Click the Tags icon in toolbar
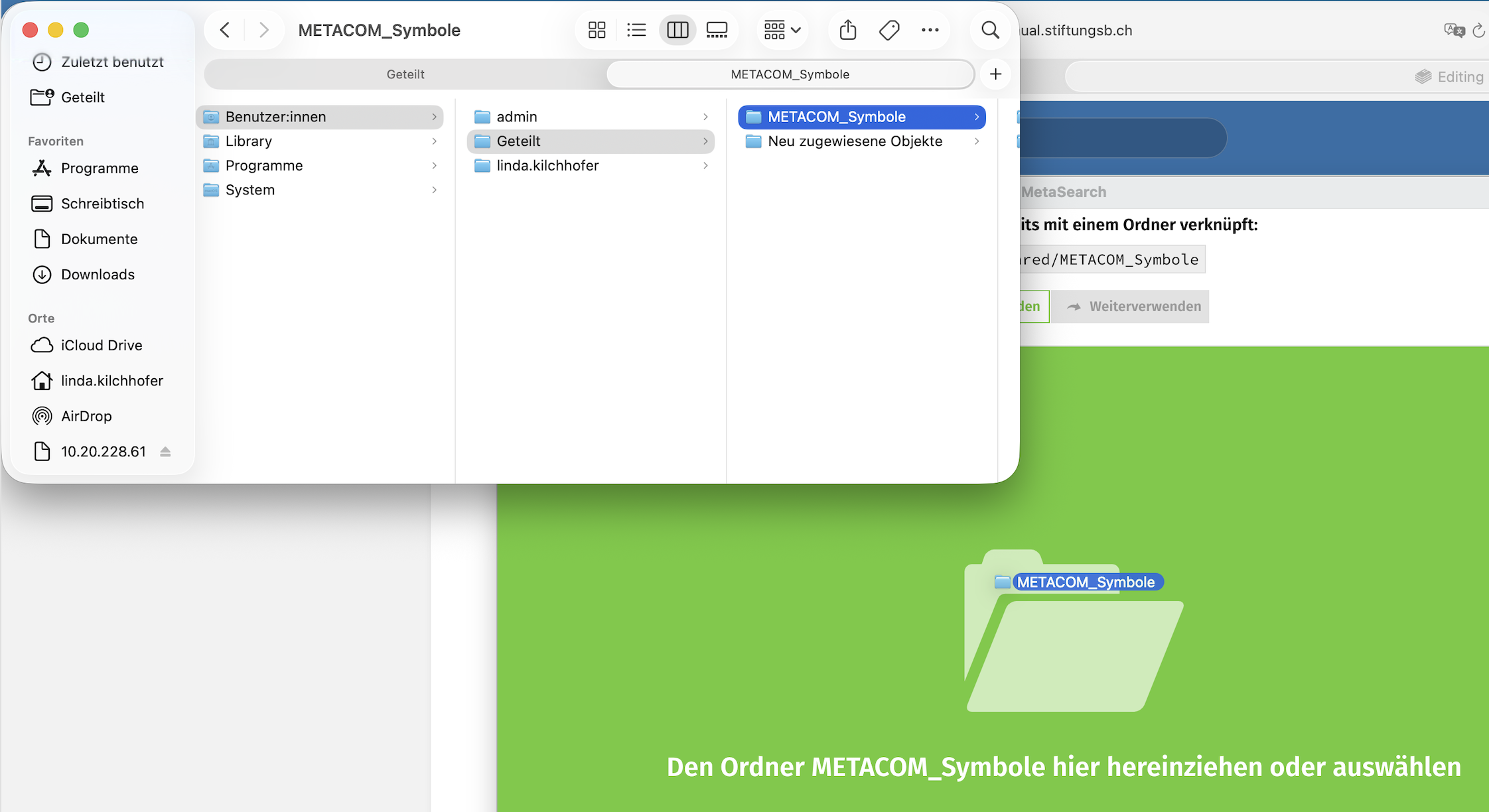The height and width of the screenshot is (812, 1489). pyautogui.click(x=889, y=30)
